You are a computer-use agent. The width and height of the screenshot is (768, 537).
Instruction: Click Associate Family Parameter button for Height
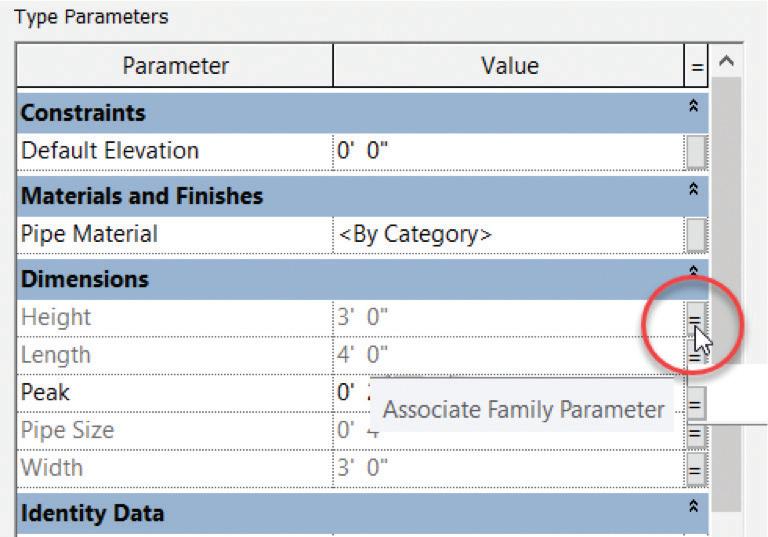696,318
